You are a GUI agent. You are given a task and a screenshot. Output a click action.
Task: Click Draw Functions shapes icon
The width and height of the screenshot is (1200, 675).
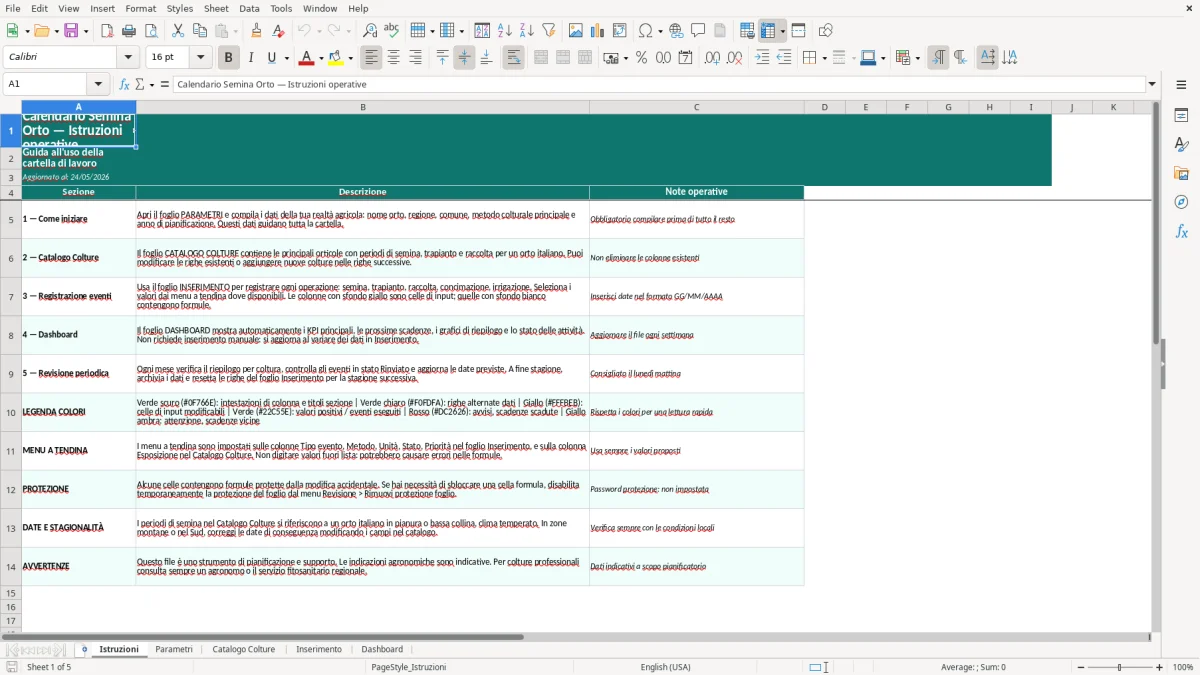826,31
